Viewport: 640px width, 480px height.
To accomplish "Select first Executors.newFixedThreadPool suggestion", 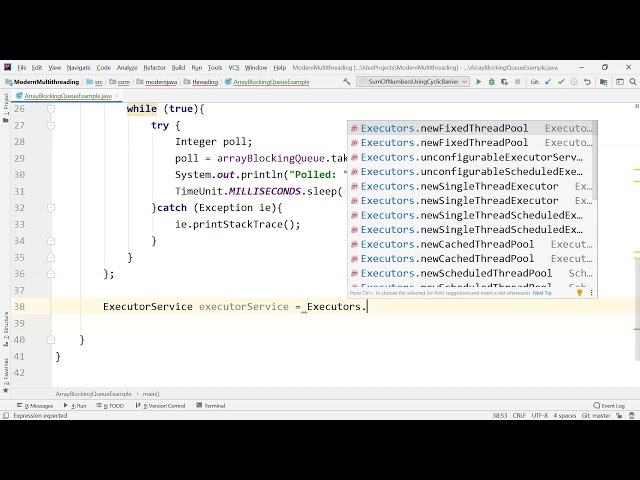I will click(471, 128).
